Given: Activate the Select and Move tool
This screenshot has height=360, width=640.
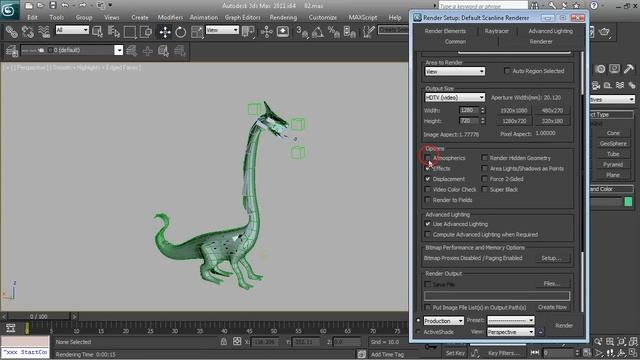Looking at the screenshot, I should pos(165,31).
